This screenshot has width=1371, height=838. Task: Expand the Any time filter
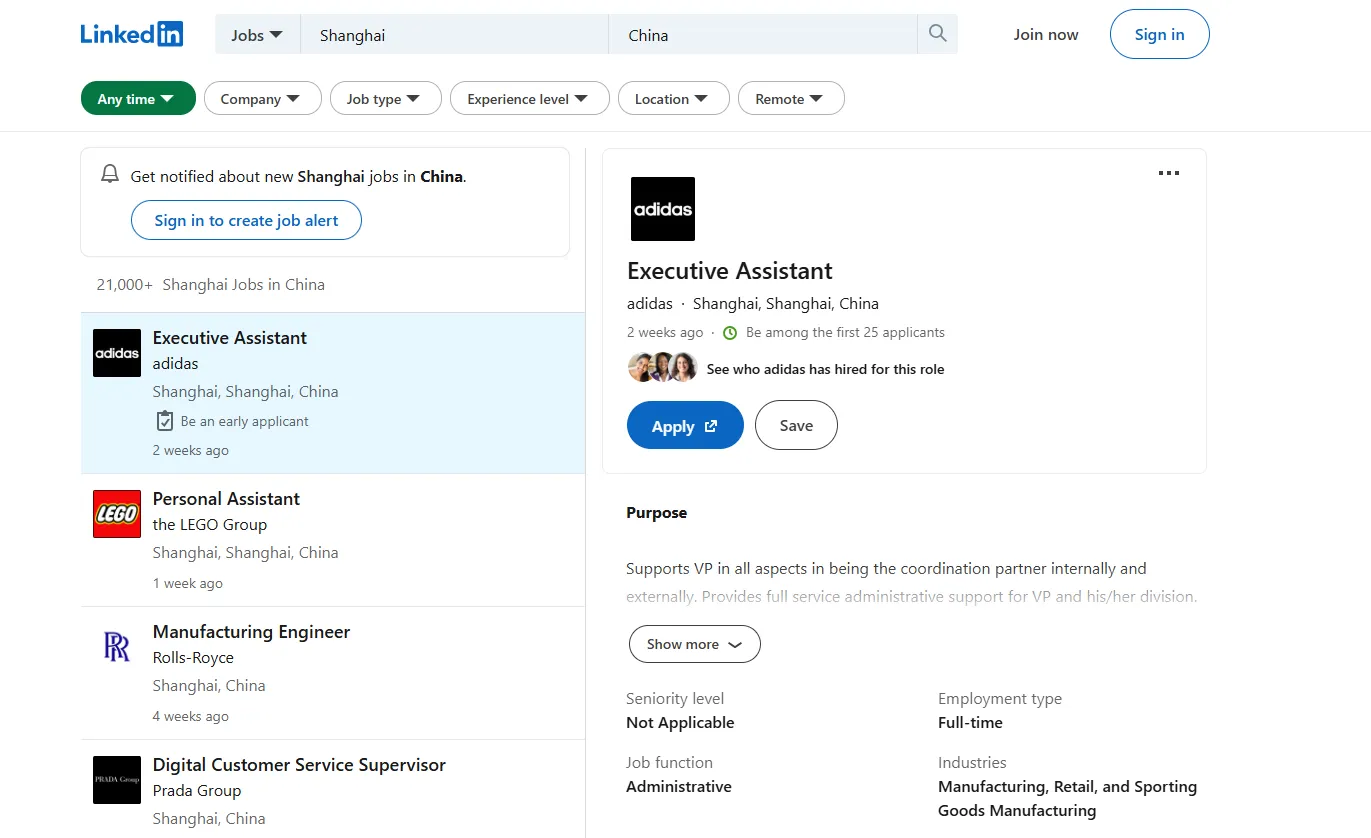point(138,98)
